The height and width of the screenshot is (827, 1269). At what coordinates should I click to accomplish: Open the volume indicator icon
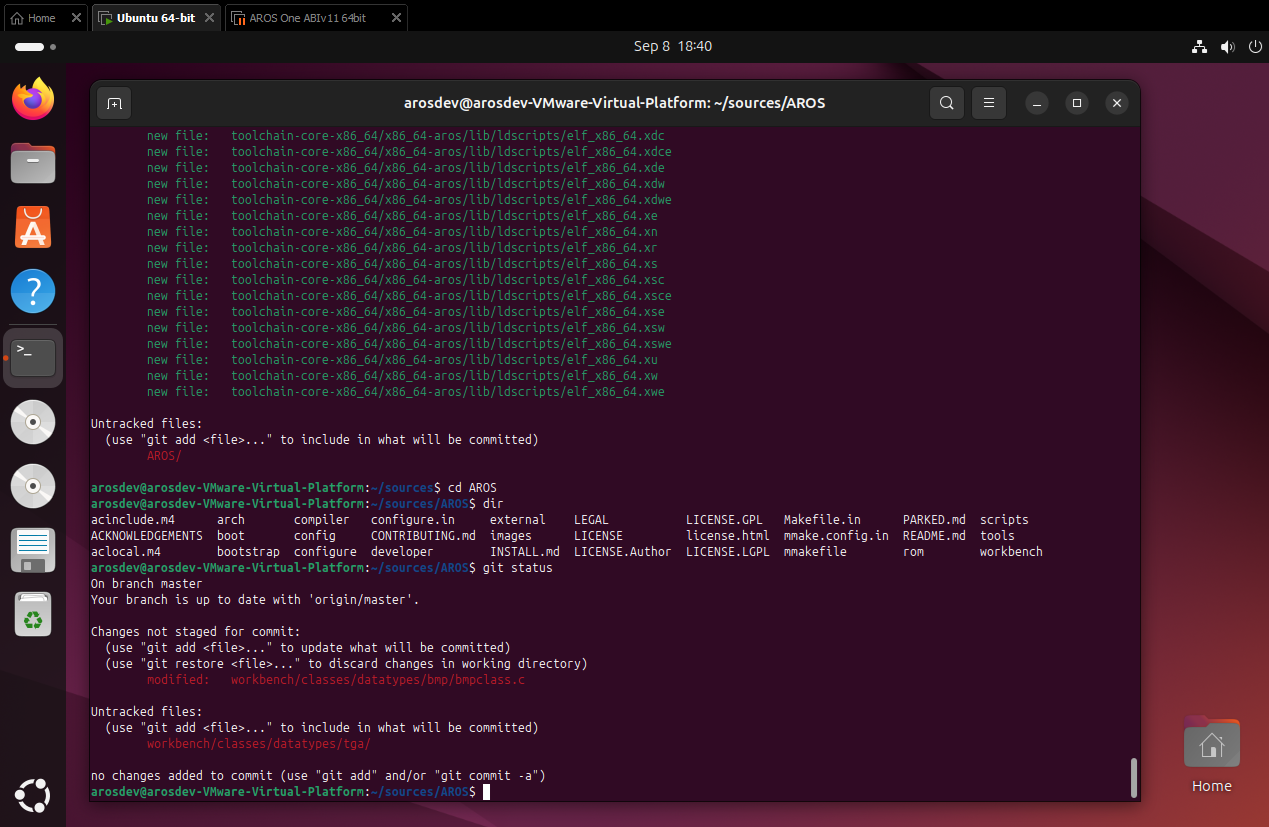[x=1228, y=46]
